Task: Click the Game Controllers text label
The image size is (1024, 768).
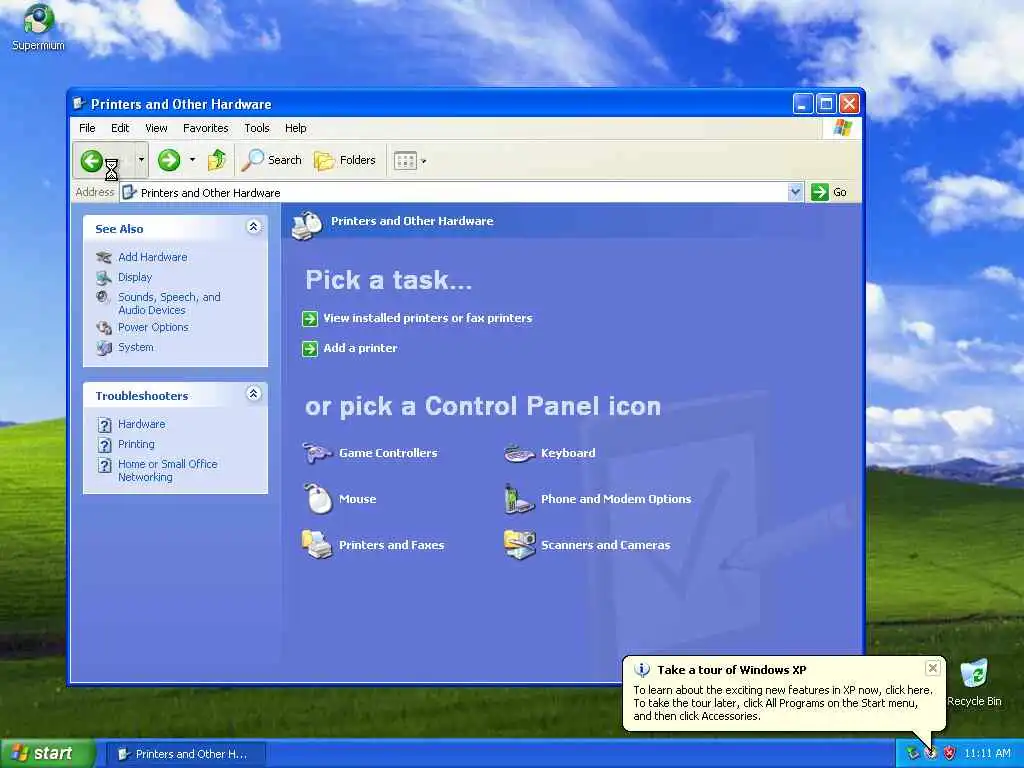Action: [x=388, y=453]
